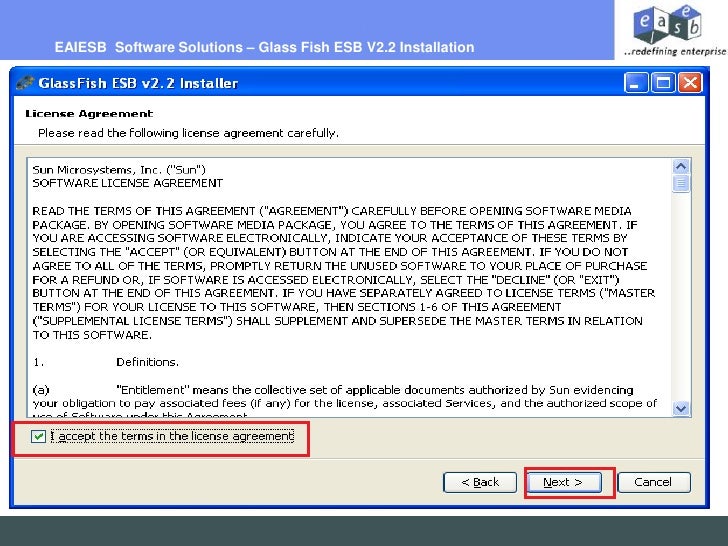
Task: Click the slide title 'EAIESB Software Solutions' text
Action: (x=149, y=47)
